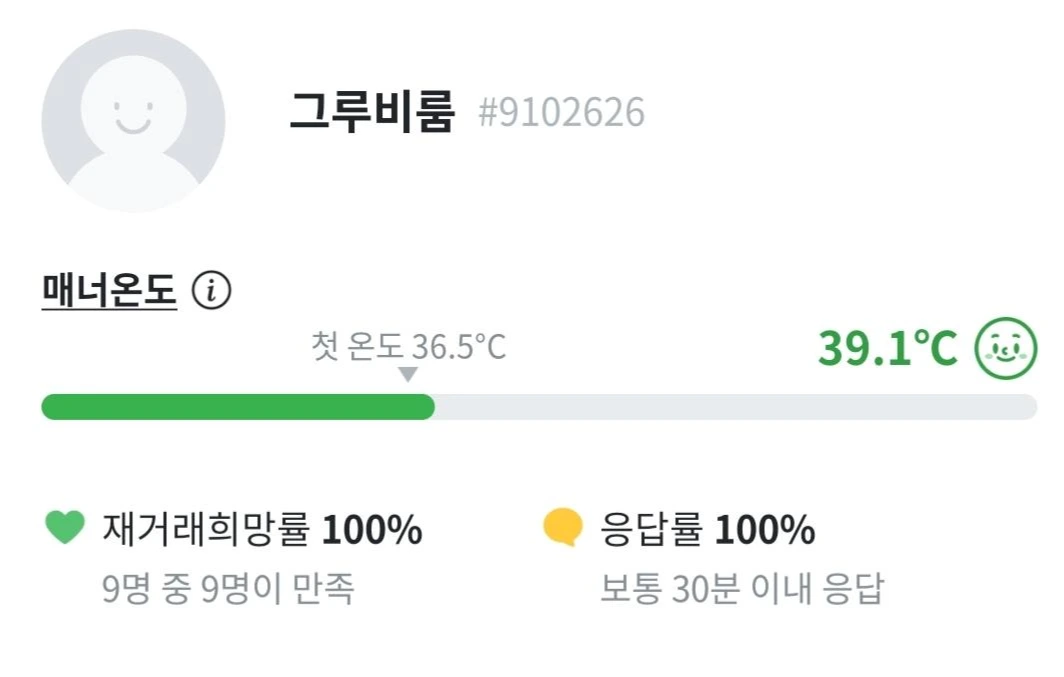This screenshot has width=1064, height=677.
Task: Select the user ID #9102626
Action: click(561, 112)
